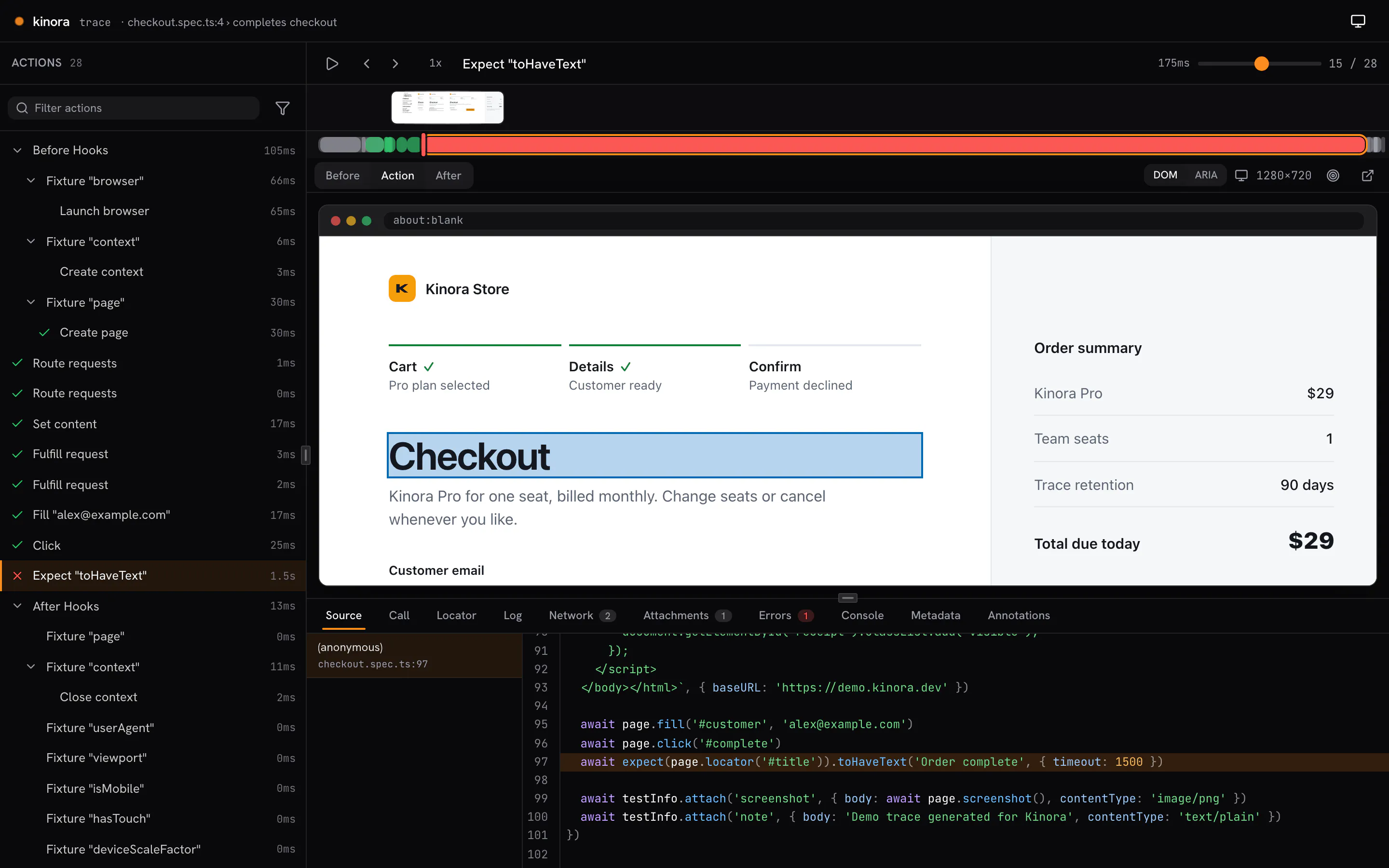Go to the previous action arrow
The image size is (1389, 868).
point(366,64)
